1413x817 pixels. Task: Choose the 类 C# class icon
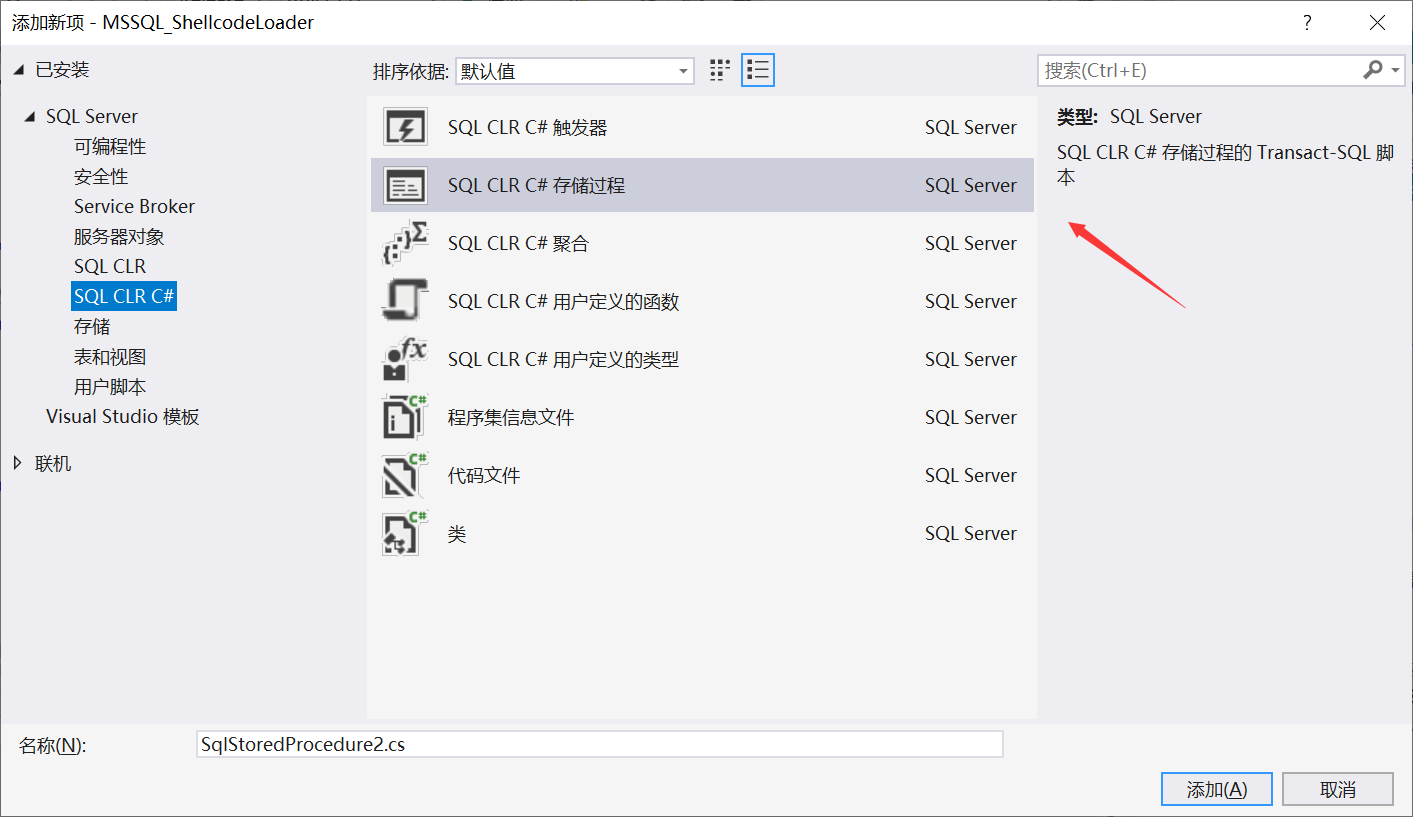(x=405, y=533)
